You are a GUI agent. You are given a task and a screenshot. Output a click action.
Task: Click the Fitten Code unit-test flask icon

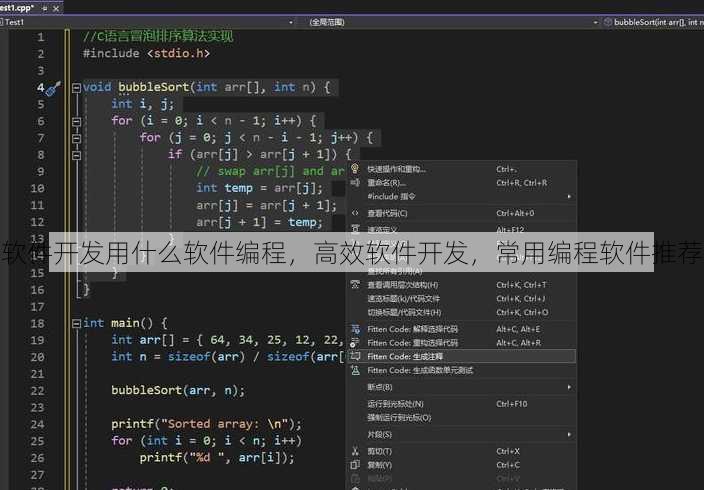[x=355, y=370]
